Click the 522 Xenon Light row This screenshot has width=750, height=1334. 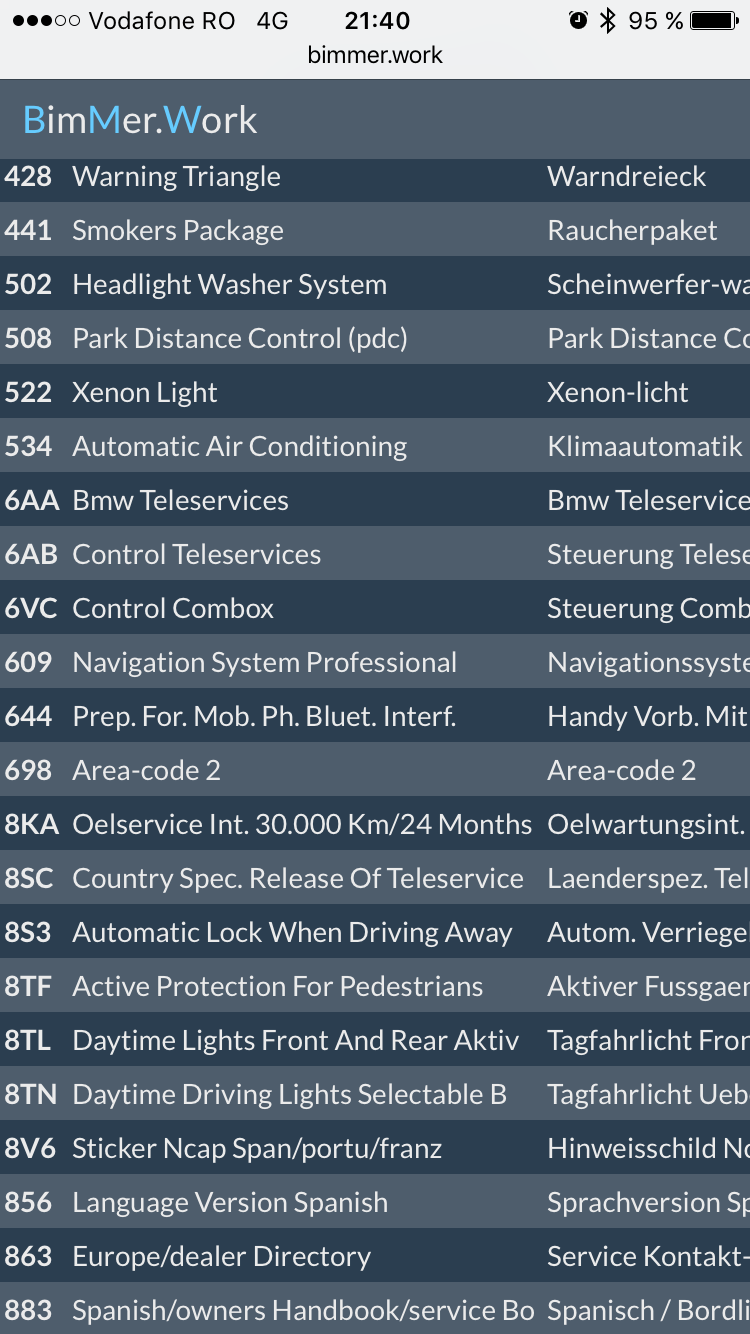(375, 392)
